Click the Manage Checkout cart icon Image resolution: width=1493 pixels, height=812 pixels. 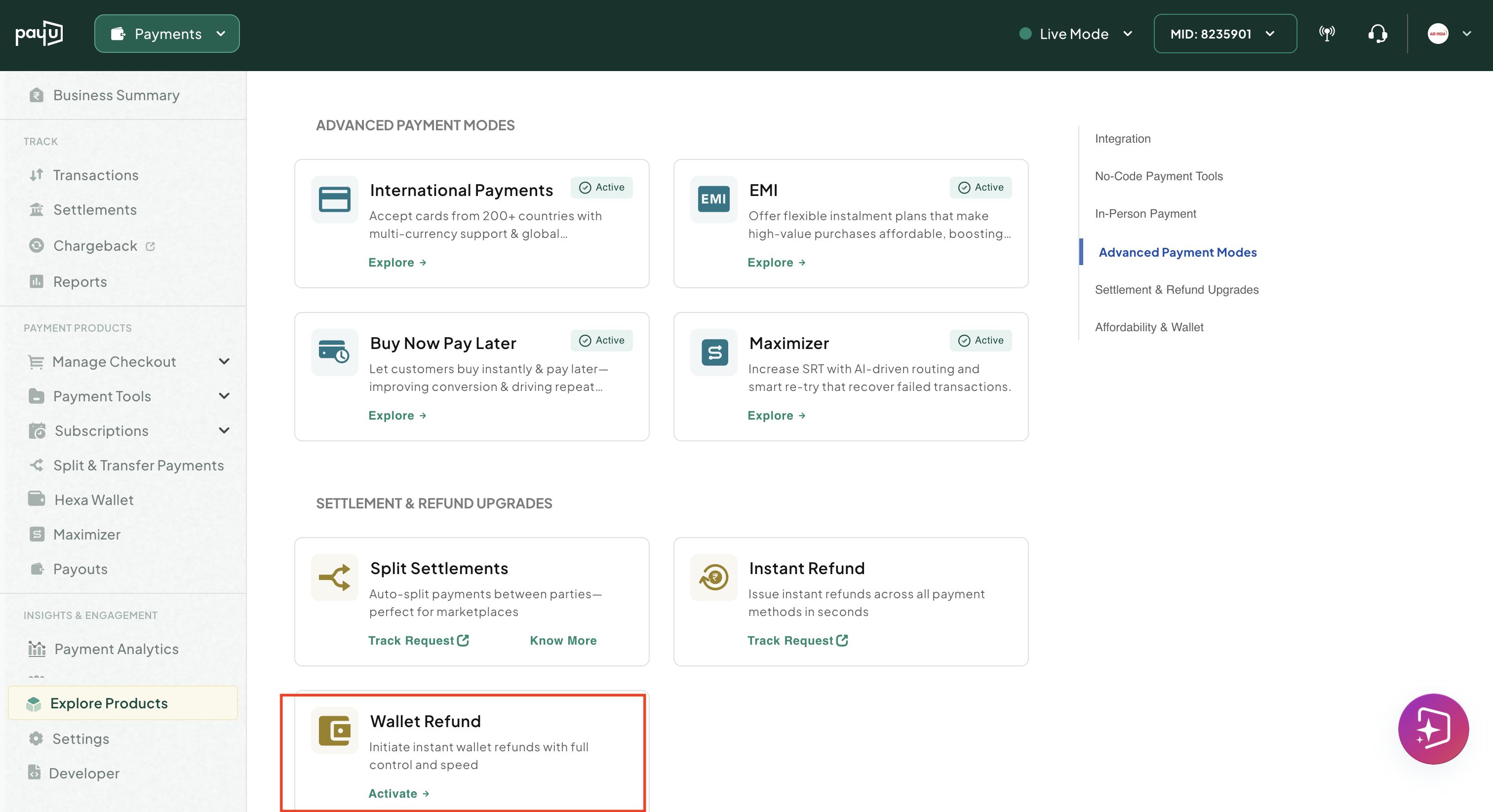tap(36, 362)
